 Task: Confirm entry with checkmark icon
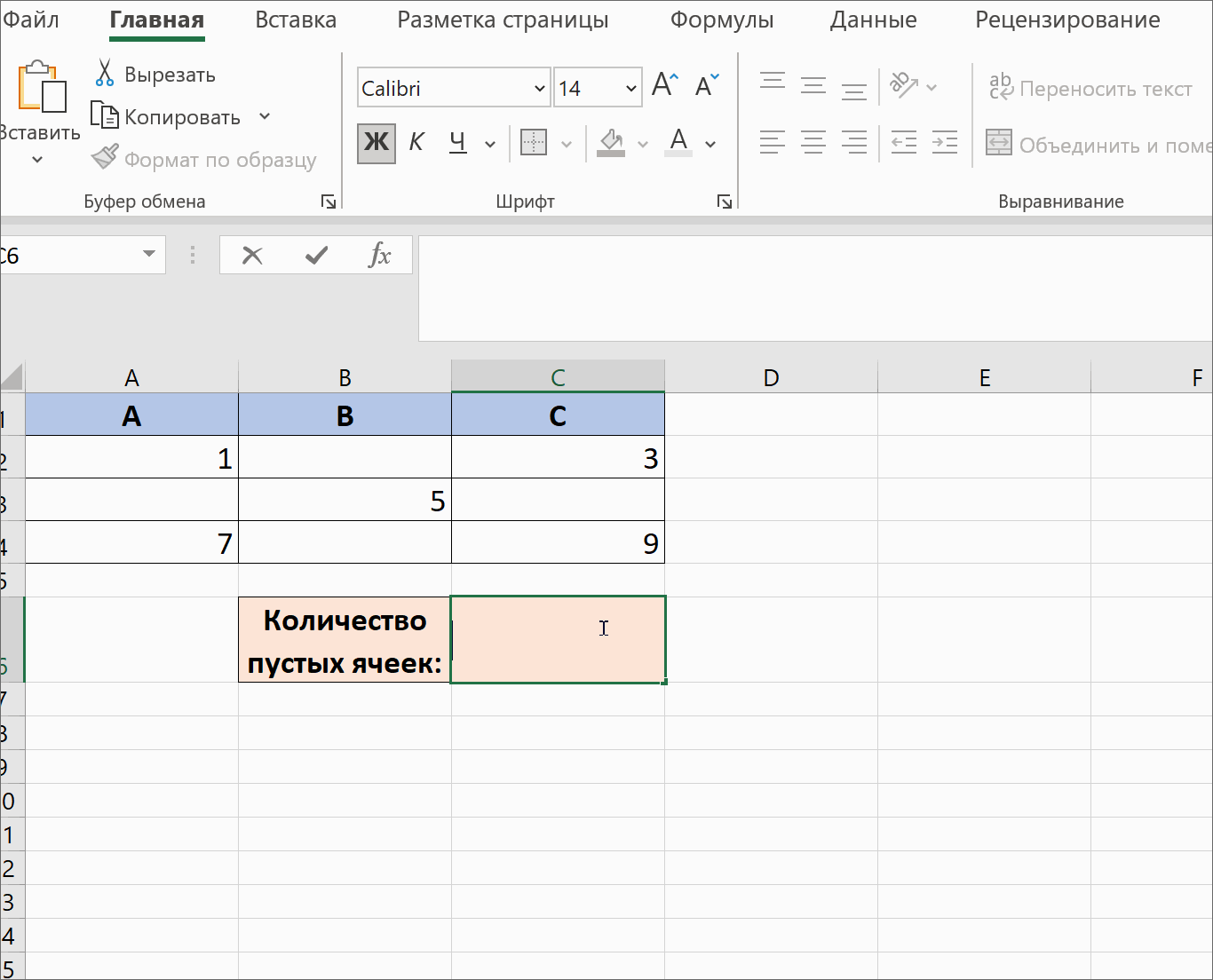pos(316,256)
